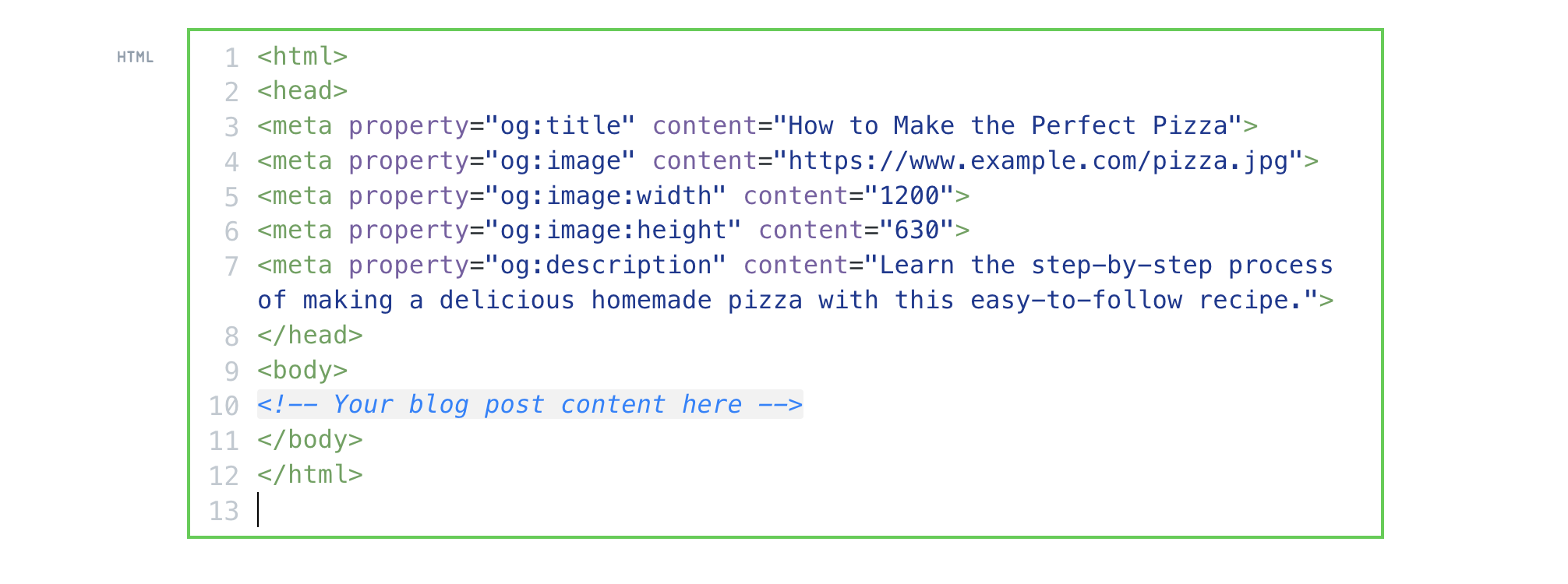Click the og:title property value

(560, 126)
